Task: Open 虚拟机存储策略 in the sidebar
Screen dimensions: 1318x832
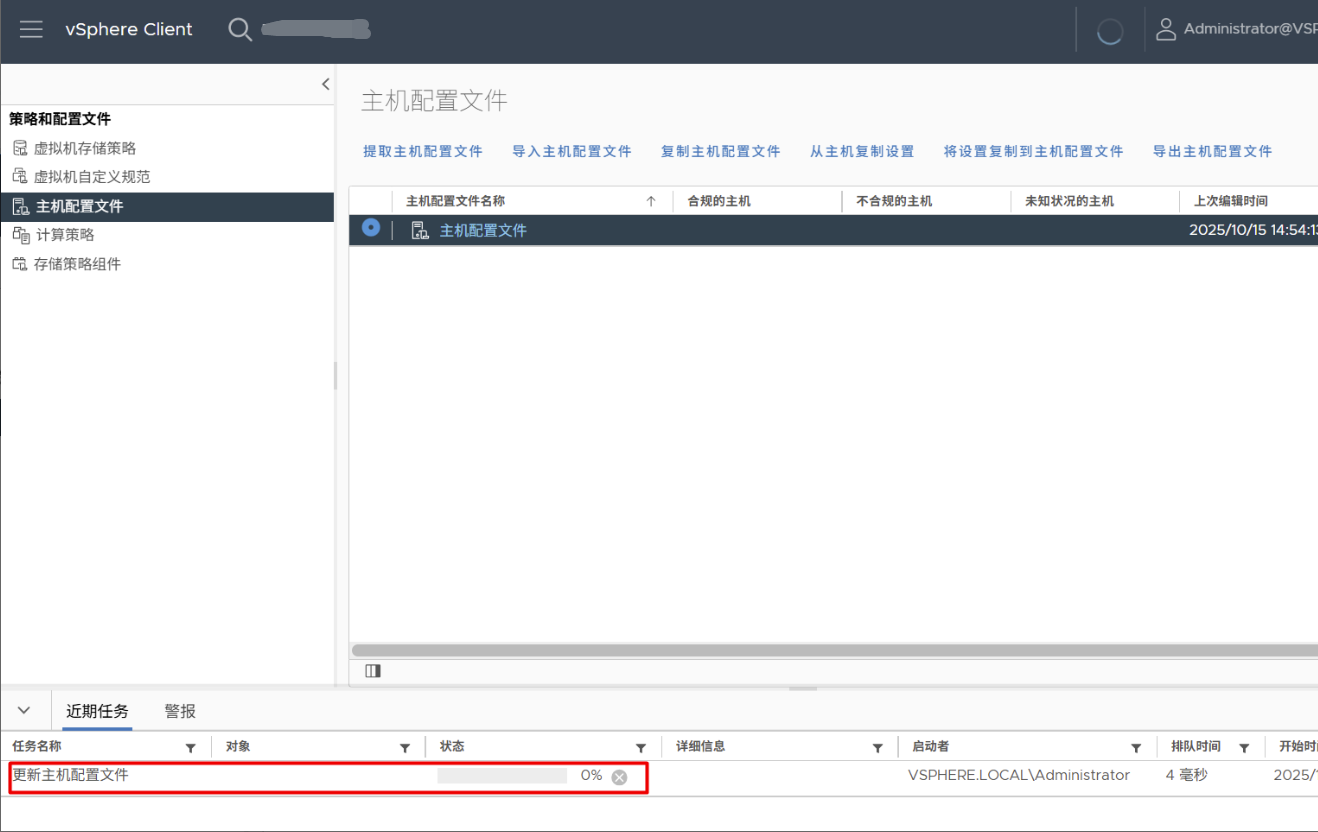Action: click(x=85, y=148)
